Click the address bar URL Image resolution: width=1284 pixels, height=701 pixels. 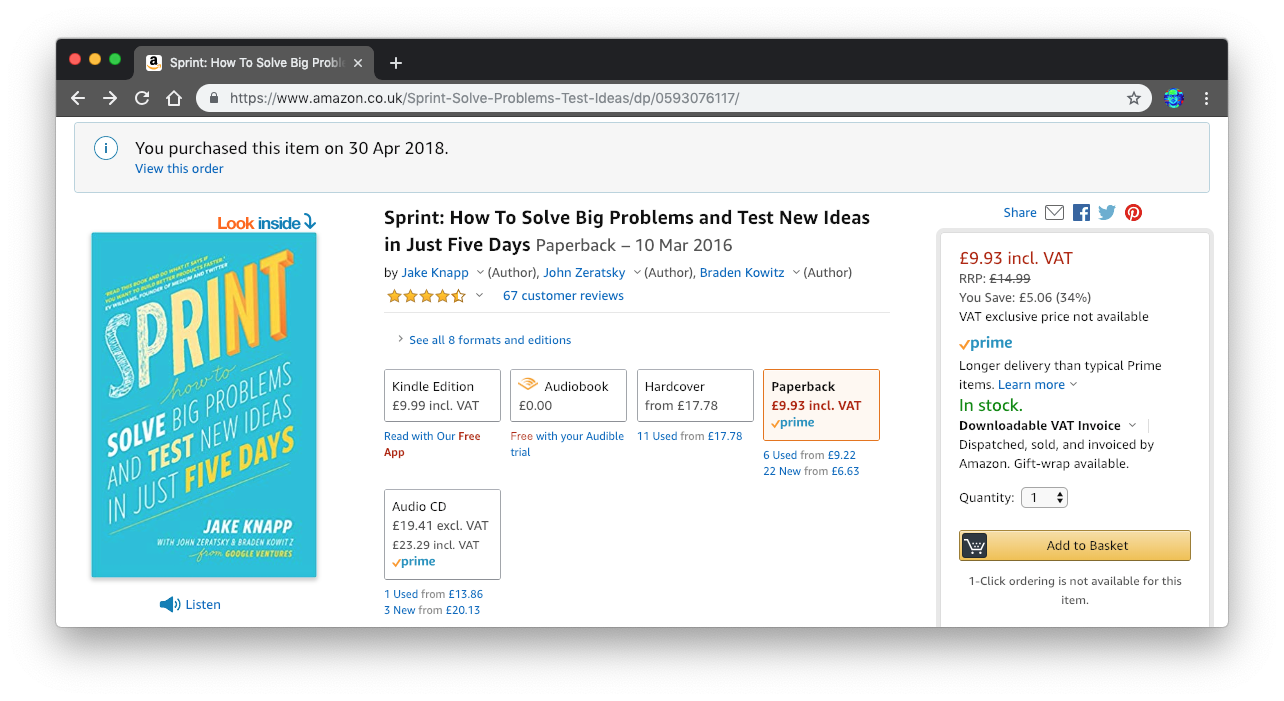pos(484,98)
